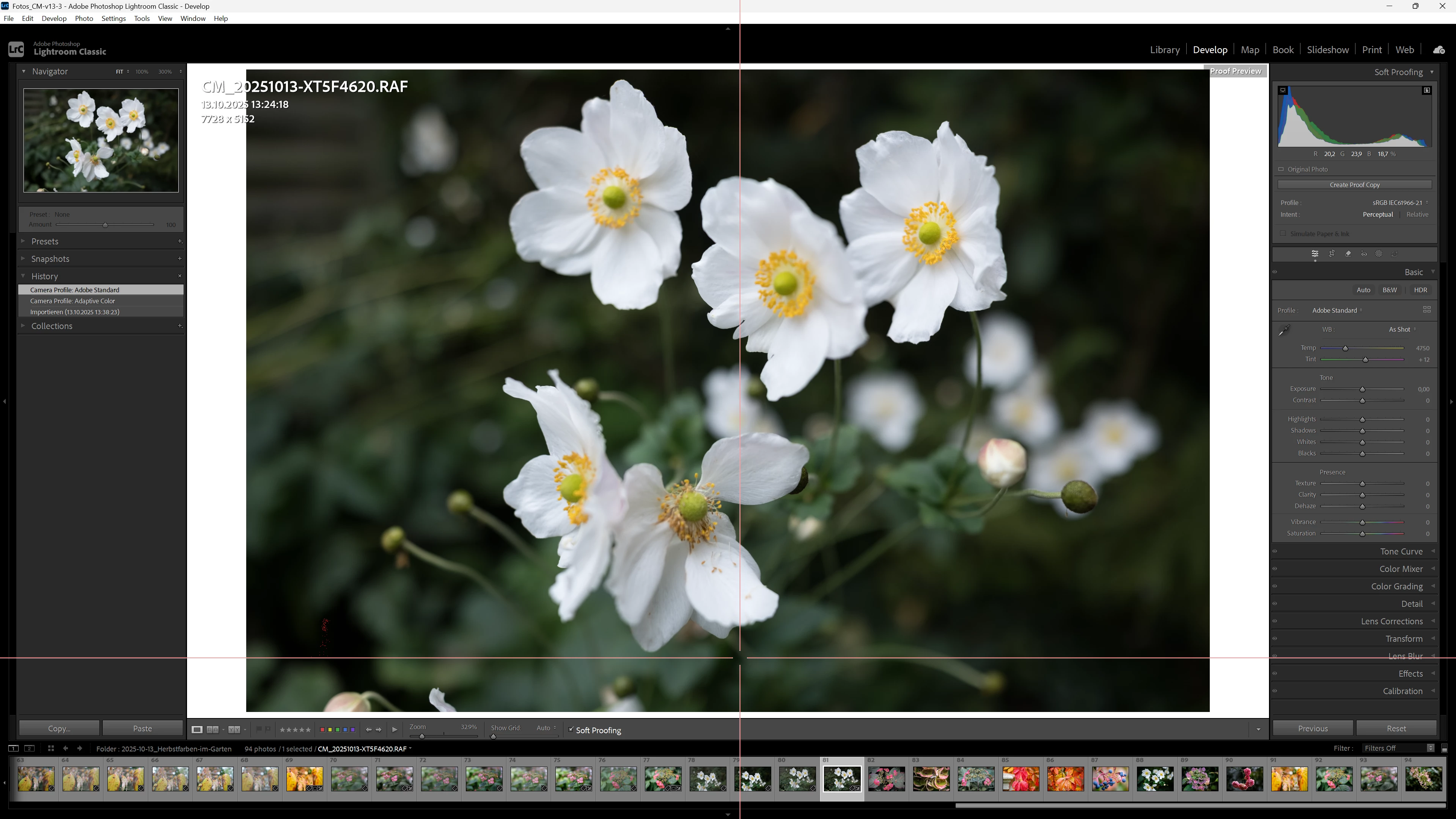Open the Settings menu
Image resolution: width=1456 pixels, height=819 pixels.
coord(113,19)
